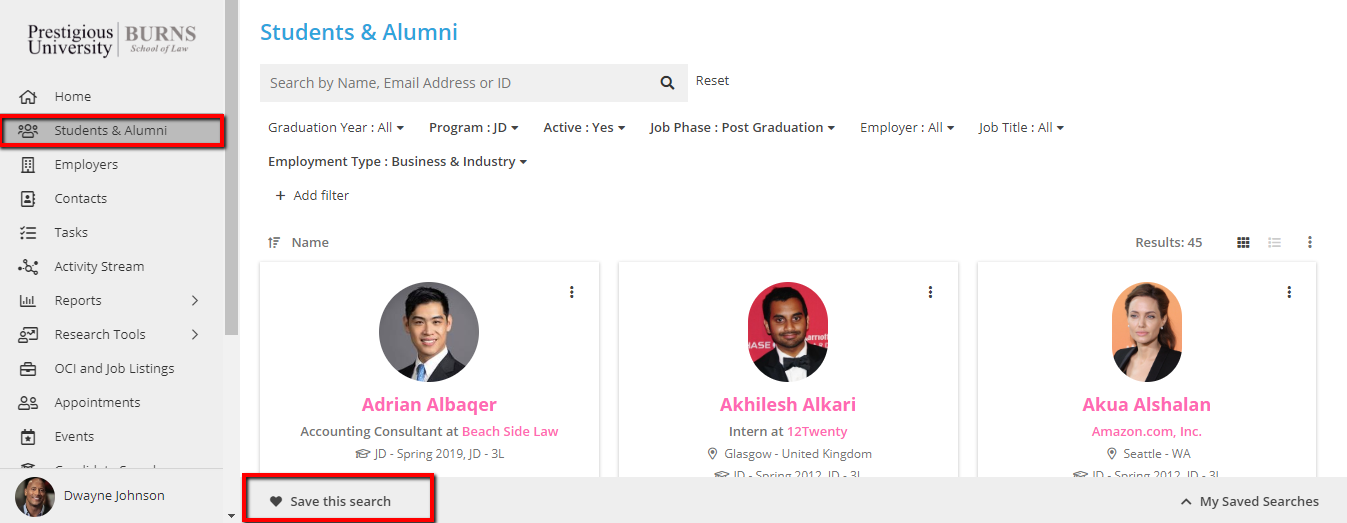Open the Graduation Year filter dropdown
Image resolution: width=1347 pixels, height=523 pixels.
point(336,128)
